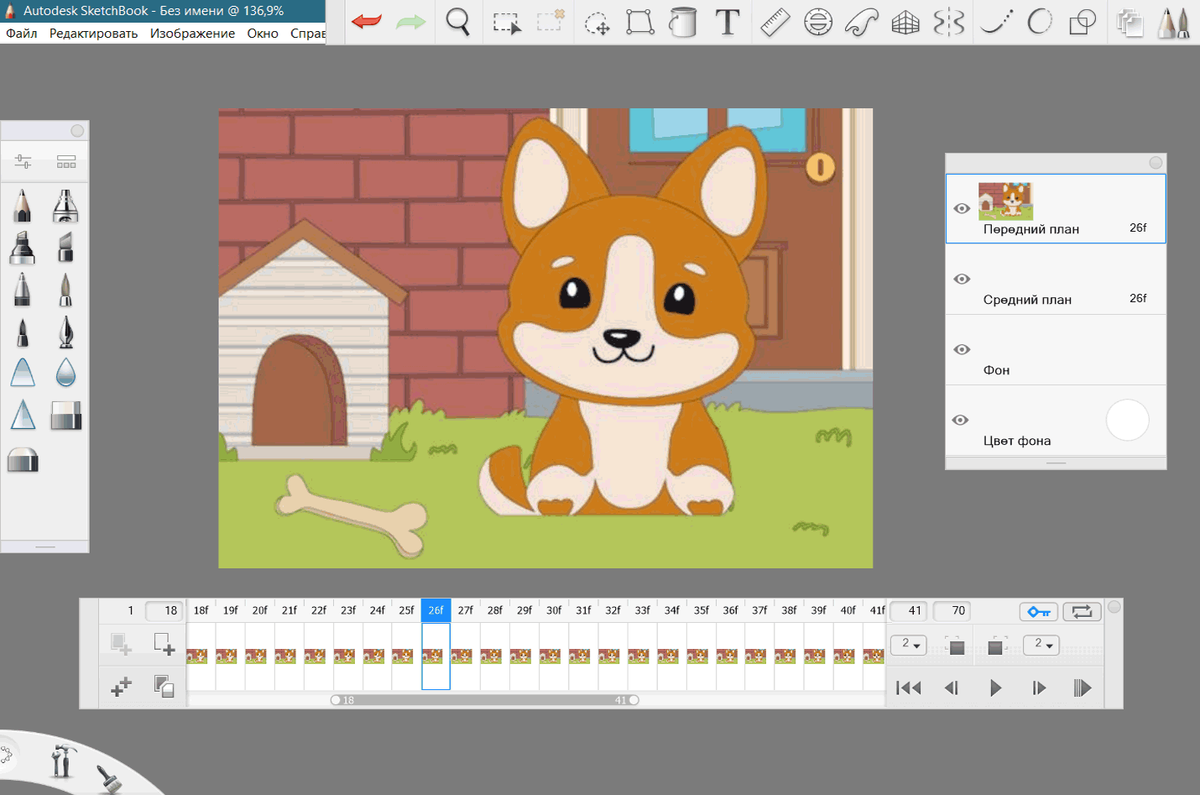1200x795 pixels.
Task: Select the Text tool
Action: click(728, 22)
